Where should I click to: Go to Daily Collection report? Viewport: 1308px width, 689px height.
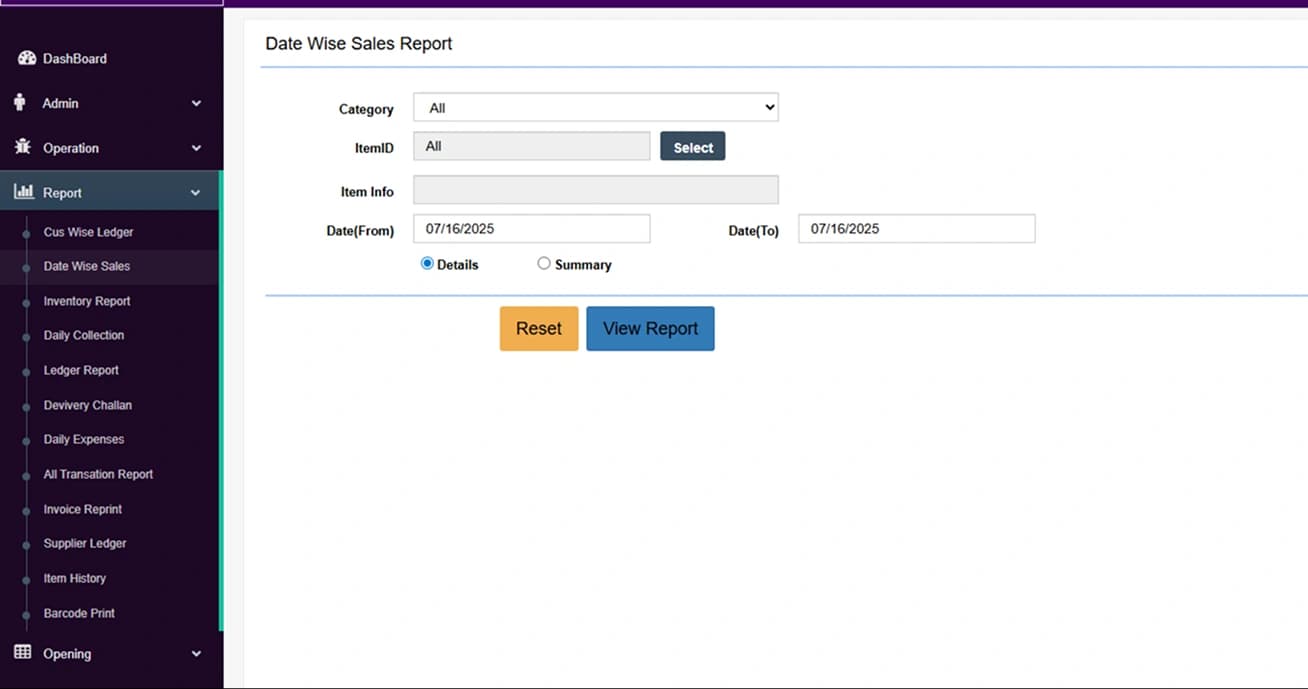pos(84,335)
